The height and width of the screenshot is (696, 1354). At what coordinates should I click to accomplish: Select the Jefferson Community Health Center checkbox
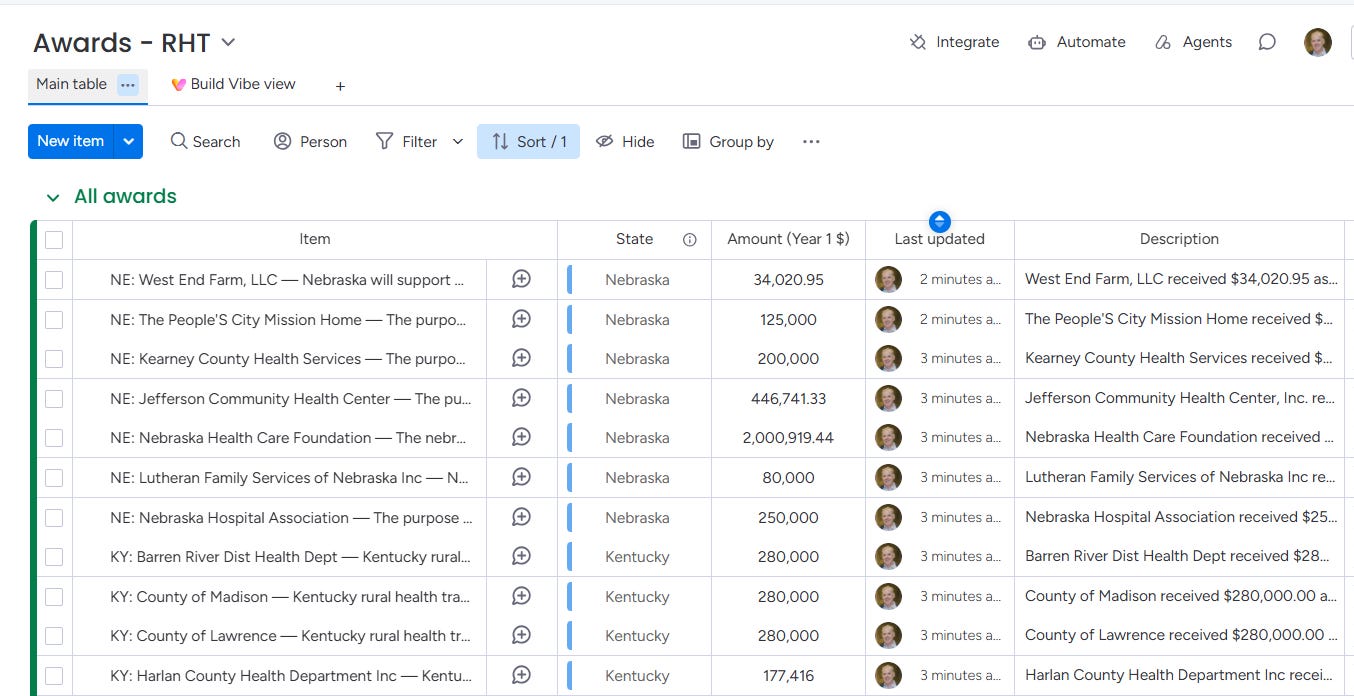[54, 399]
